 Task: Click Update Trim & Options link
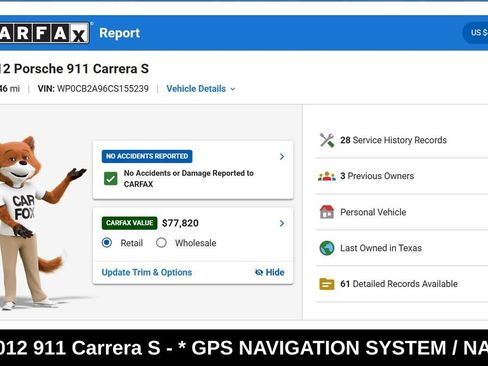pyautogui.click(x=147, y=272)
